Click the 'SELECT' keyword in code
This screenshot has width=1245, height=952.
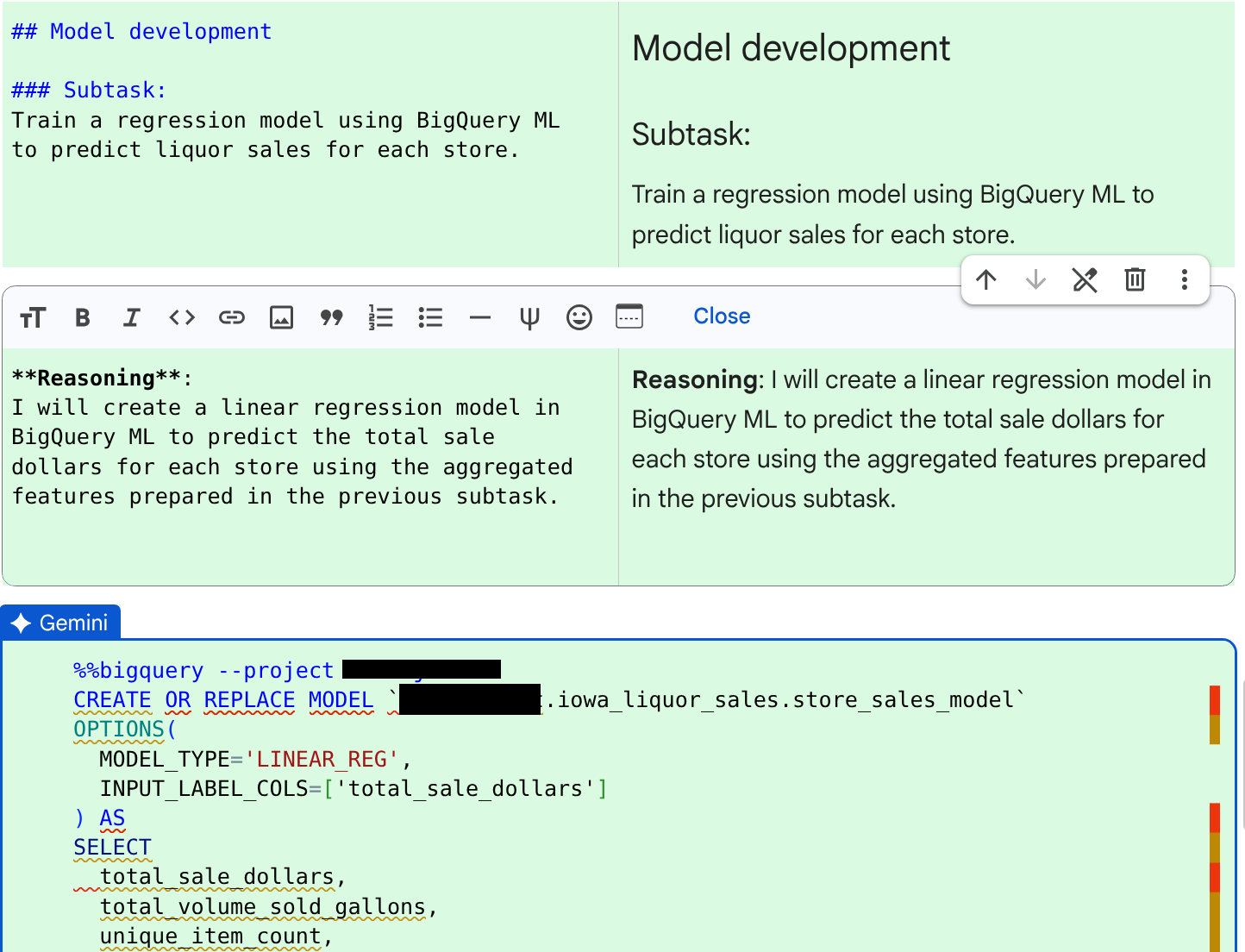click(x=112, y=848)
